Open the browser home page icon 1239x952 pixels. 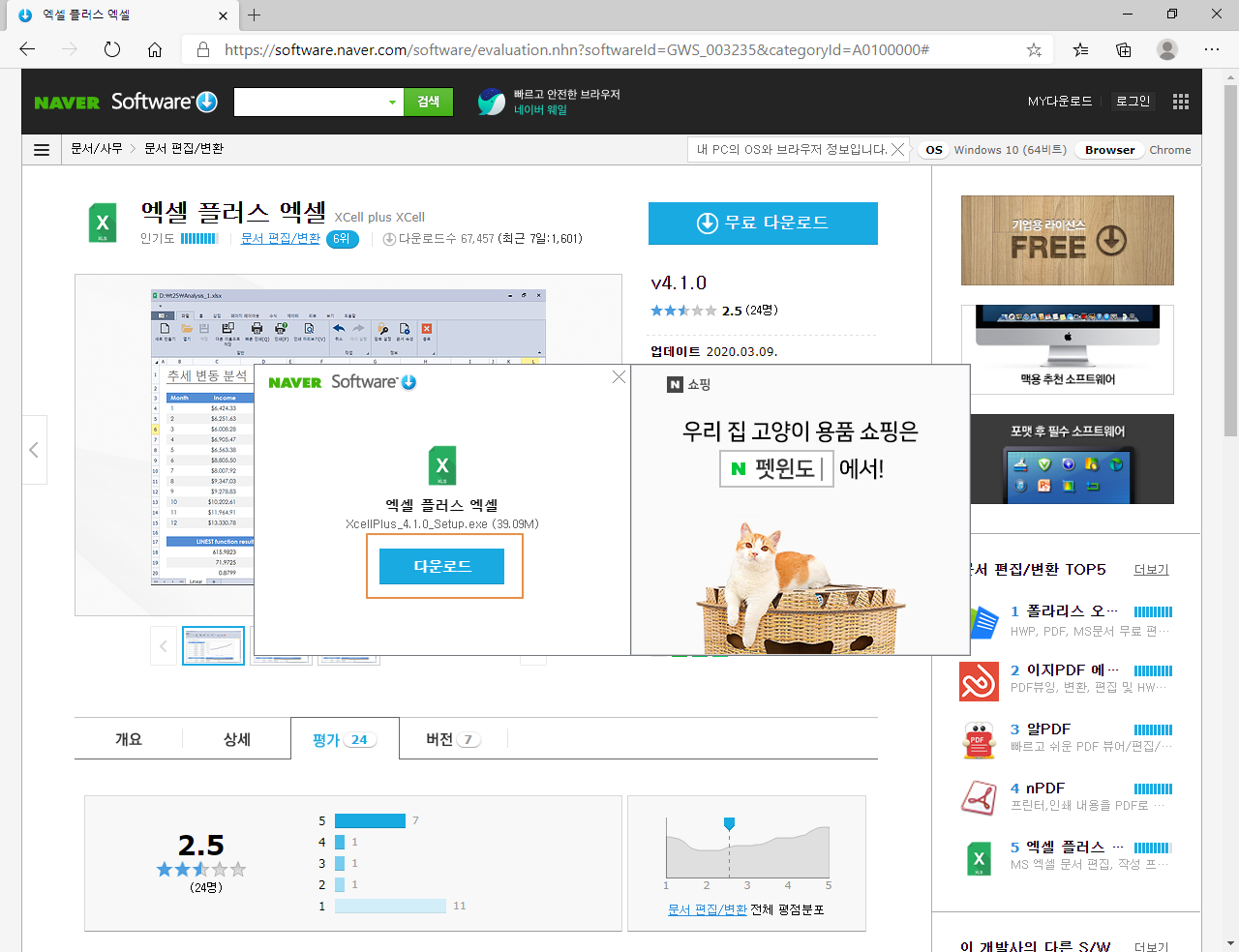click(x=155, y=49)
